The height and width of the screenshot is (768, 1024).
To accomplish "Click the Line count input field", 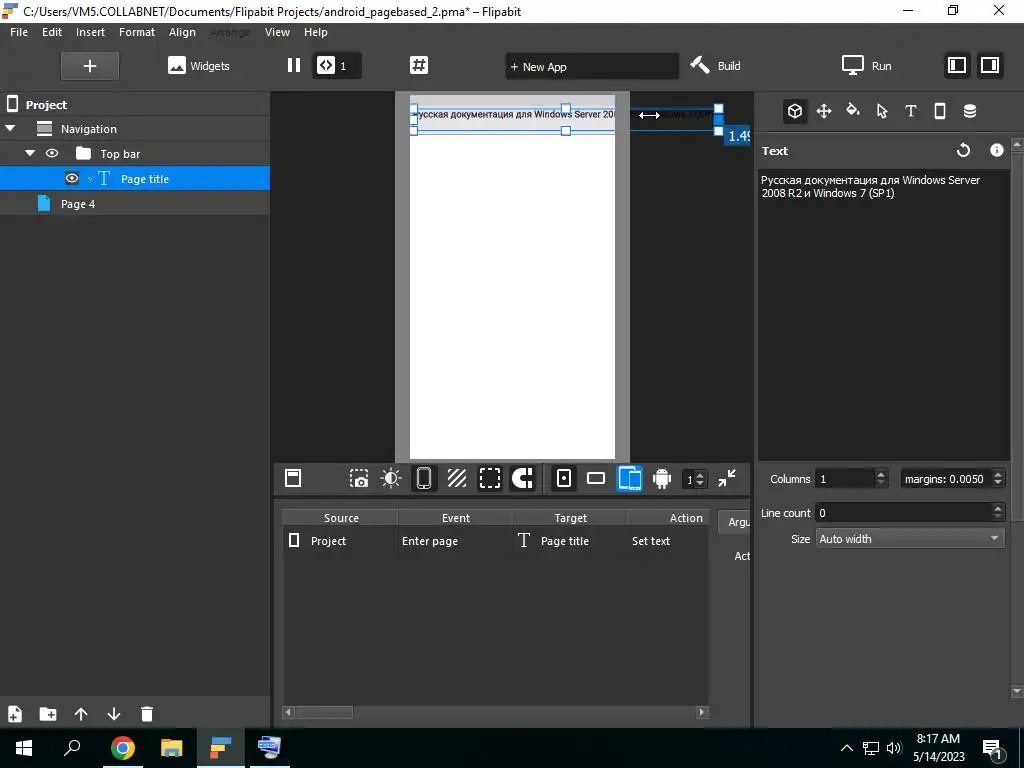I will (903, 513).
